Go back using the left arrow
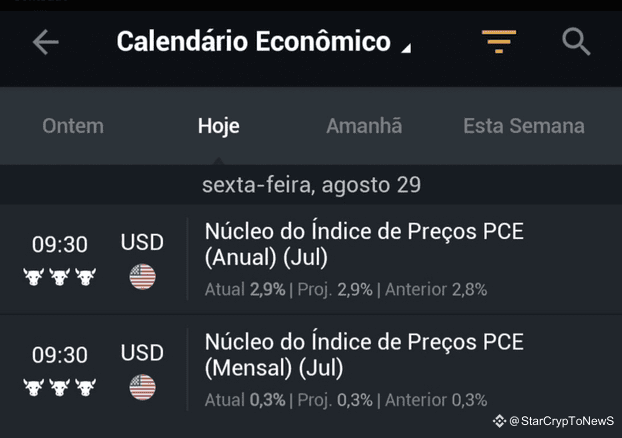The width and height of the screenshot is (622, 438). point(46,42)
